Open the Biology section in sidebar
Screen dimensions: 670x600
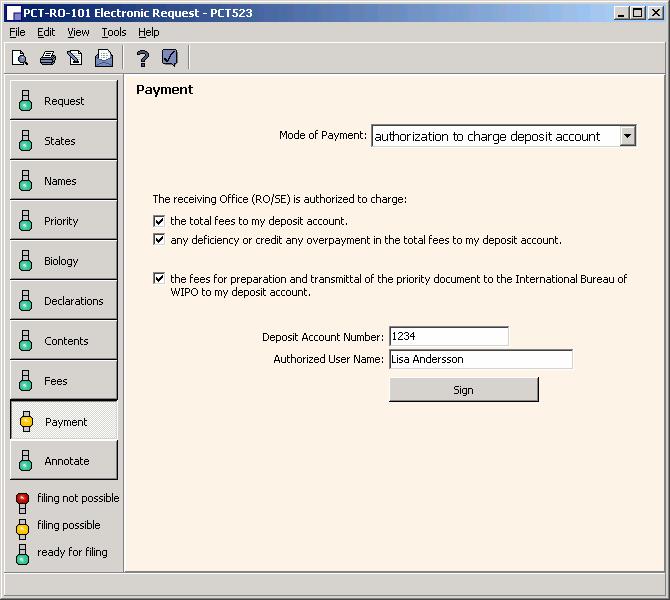tap(63, 261)
